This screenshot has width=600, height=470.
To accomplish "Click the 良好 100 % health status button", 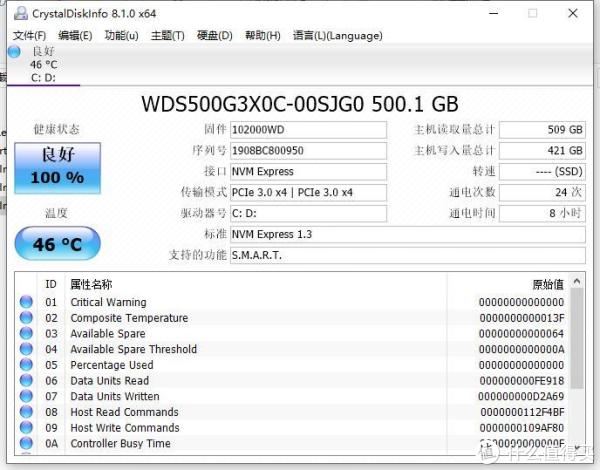I will [57, 168].
